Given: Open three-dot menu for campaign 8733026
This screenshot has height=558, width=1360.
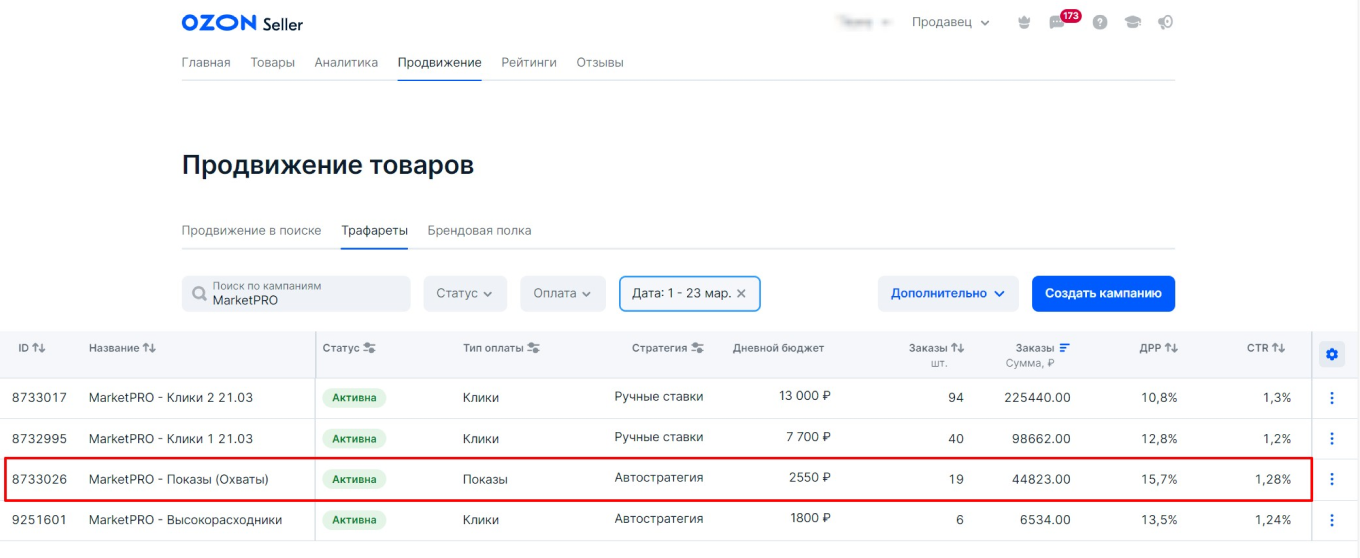Looking at the screenshot, I should coord(1331,479).
